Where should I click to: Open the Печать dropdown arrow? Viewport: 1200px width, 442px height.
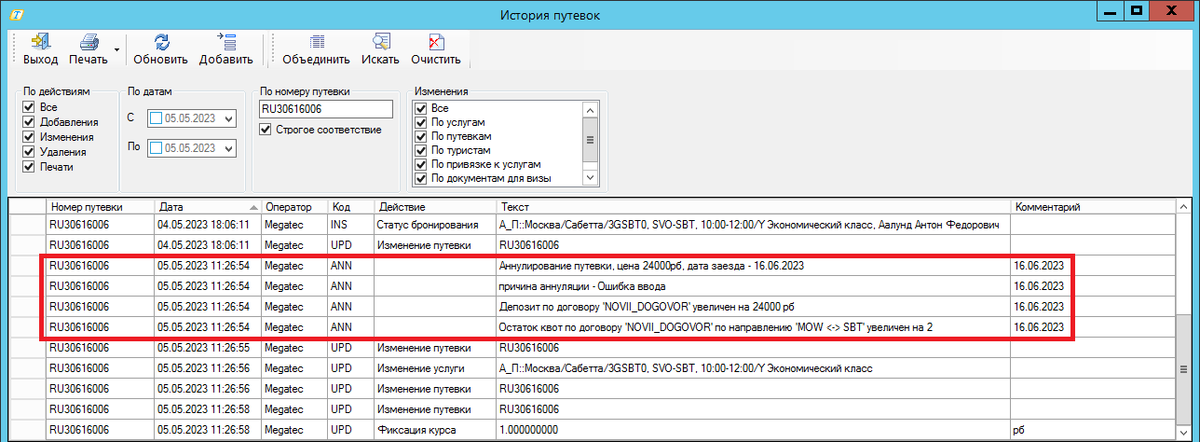(117, 48)
